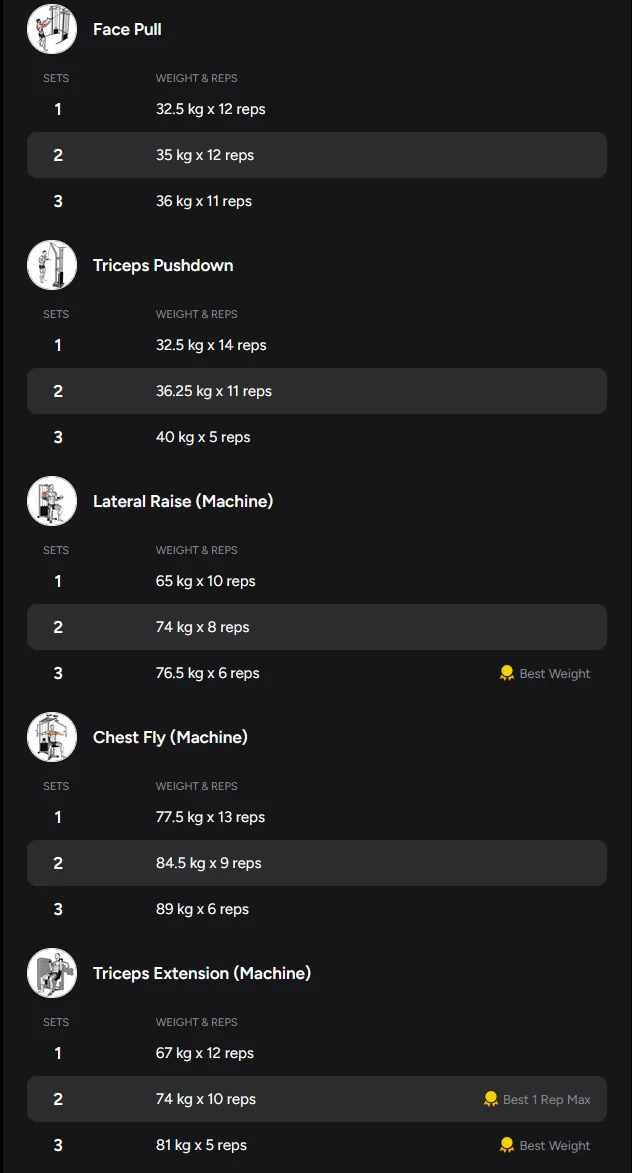Open the Lateral Raise (Machine) title
632x1173 pixels.
(x=183, y=501)
